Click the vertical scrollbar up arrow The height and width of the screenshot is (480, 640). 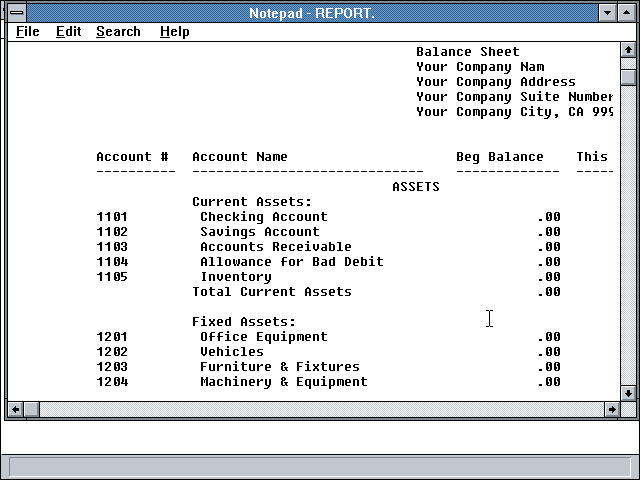(628, 50)
